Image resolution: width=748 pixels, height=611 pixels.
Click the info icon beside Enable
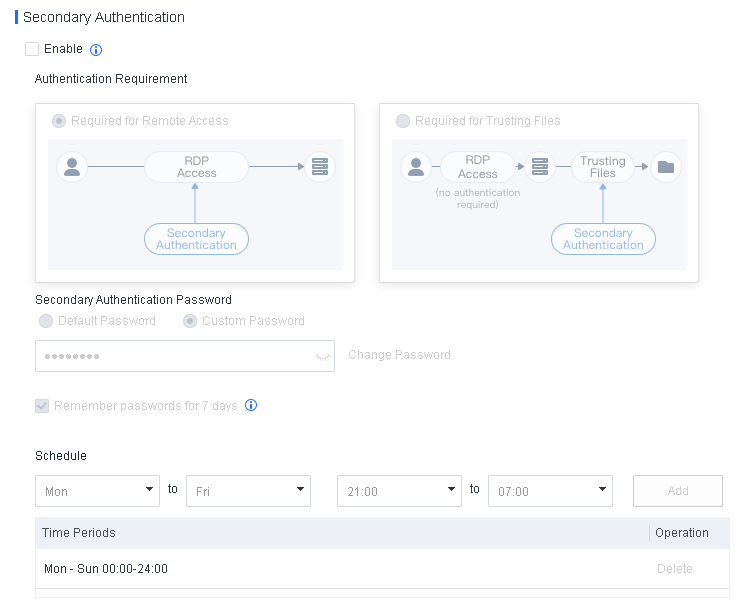point(96,50)
